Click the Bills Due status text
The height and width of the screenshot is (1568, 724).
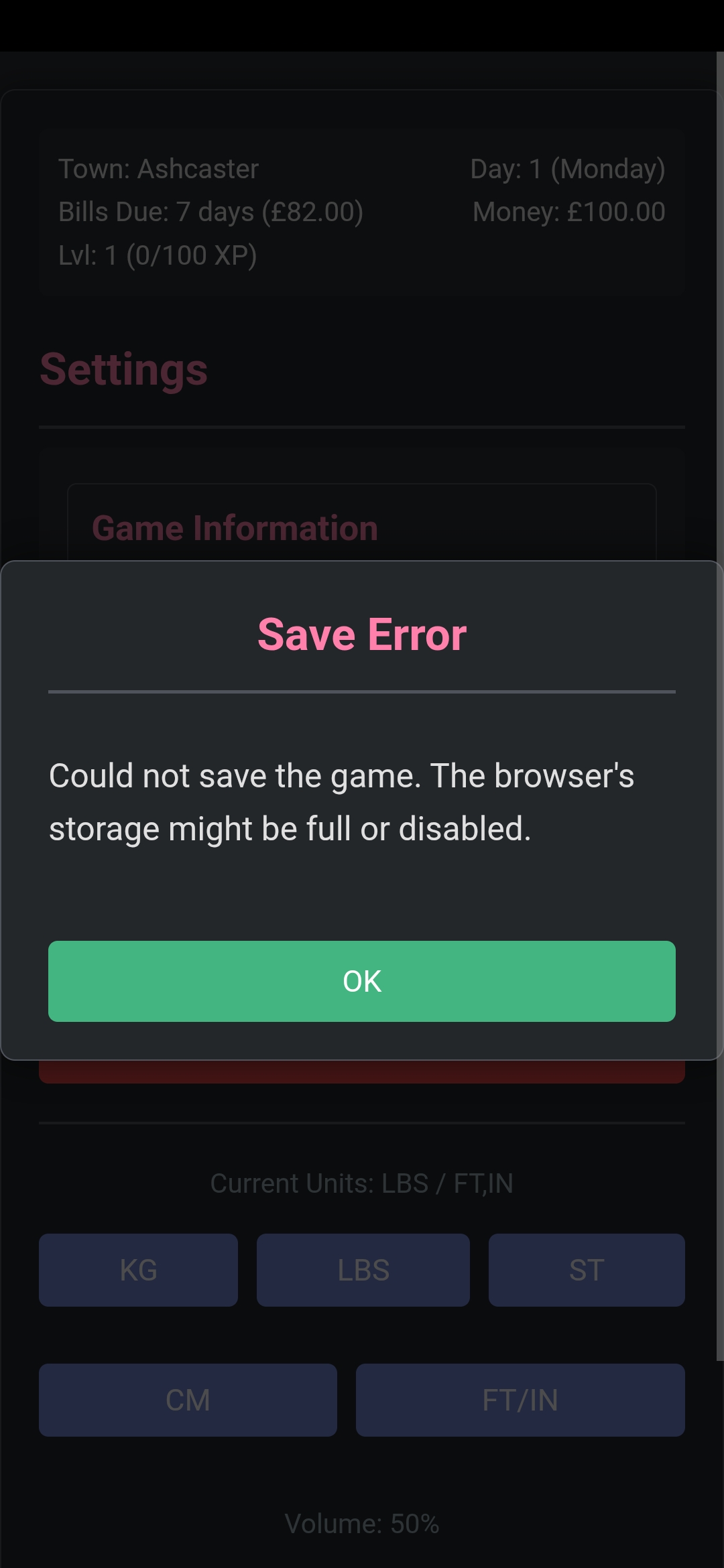coord(210,212)
